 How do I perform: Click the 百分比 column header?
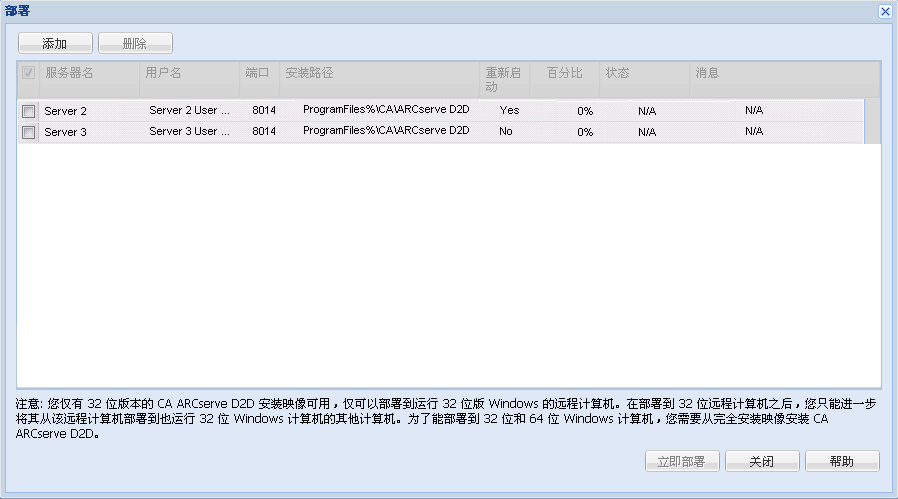click(564, 74)
